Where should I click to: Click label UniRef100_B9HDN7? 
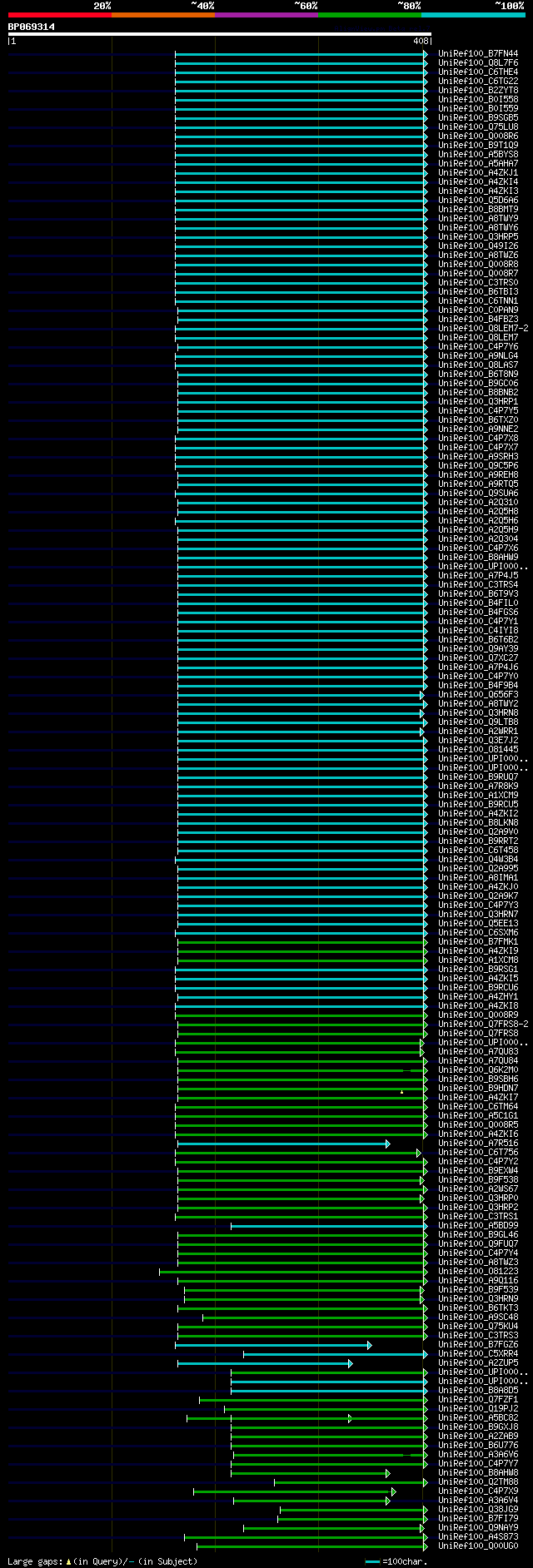(478, 1089)
